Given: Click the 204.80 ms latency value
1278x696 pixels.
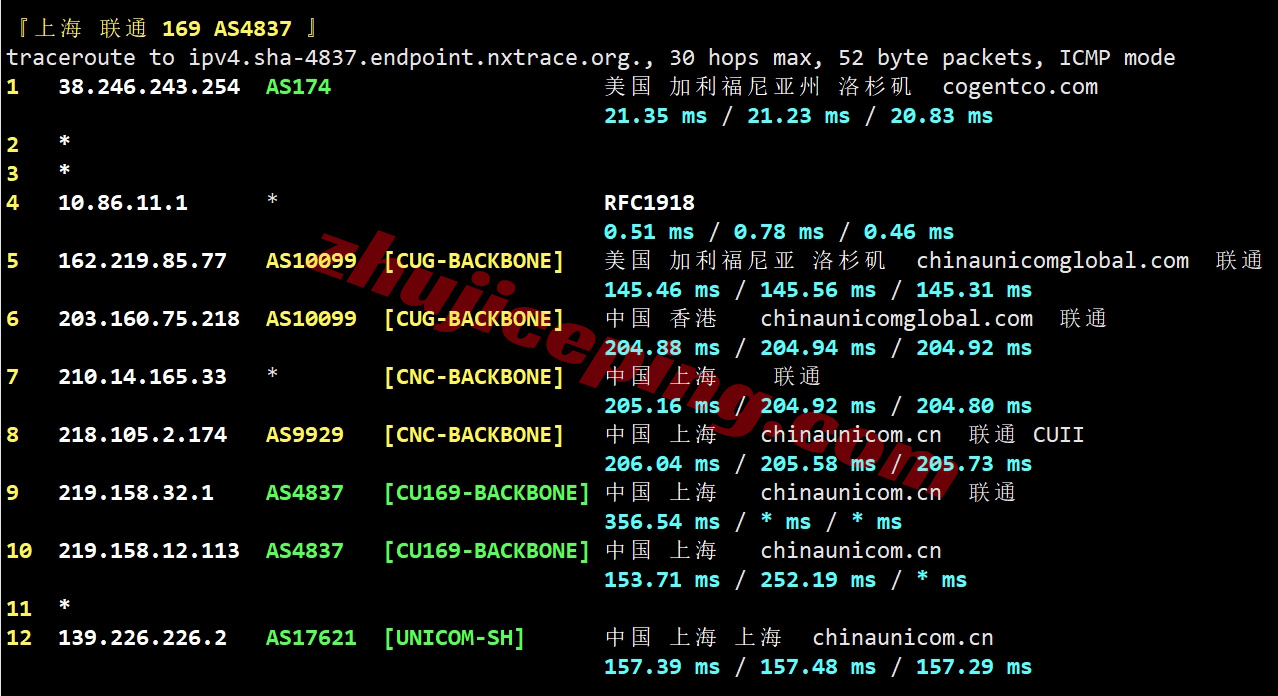Looking at the screenshot, I should 974,406.
